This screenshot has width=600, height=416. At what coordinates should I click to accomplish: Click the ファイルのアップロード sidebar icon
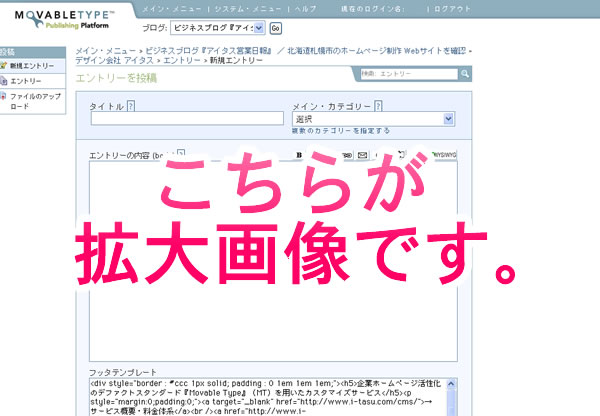[x=4, y=97]
